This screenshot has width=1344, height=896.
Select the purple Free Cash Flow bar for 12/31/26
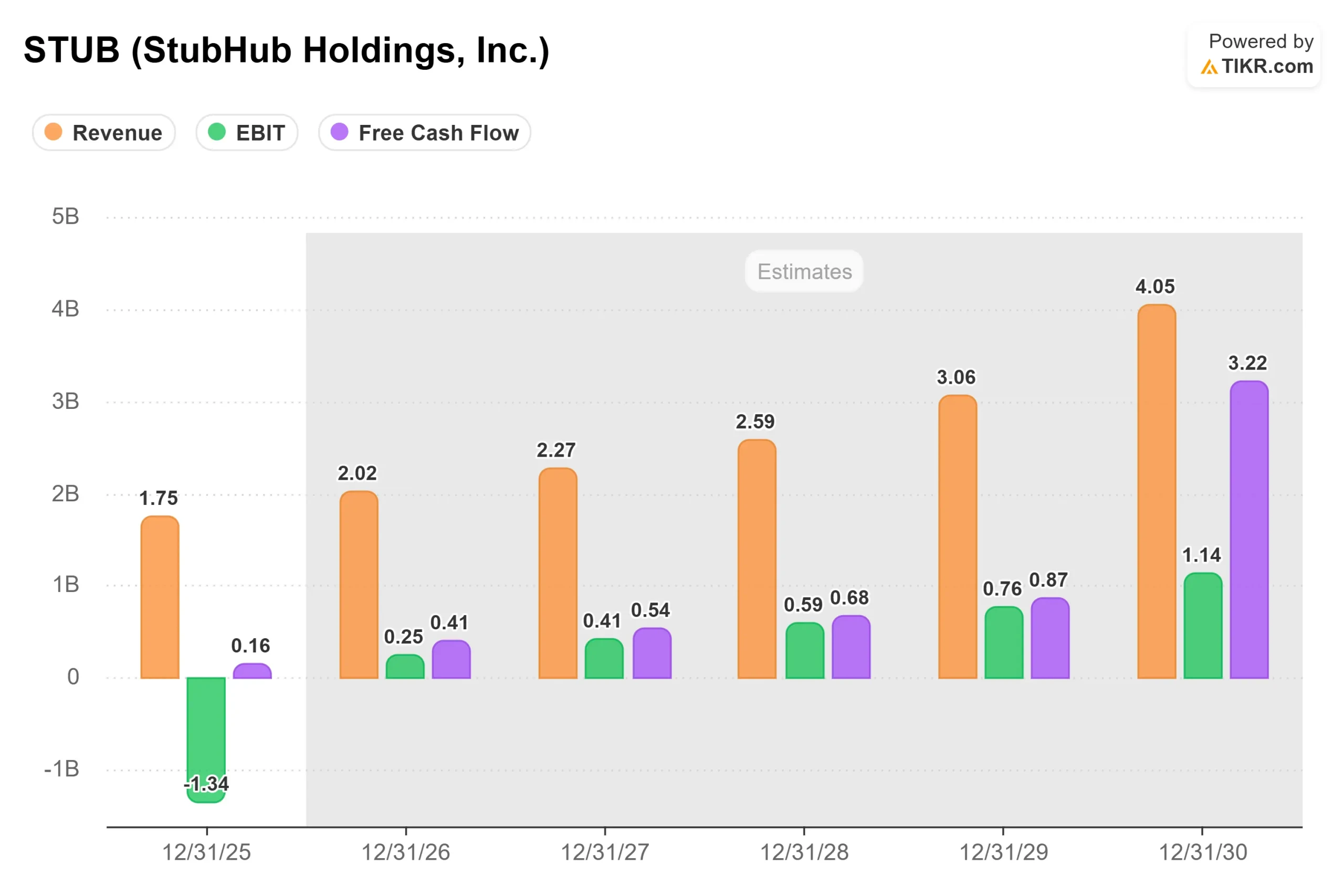click(451, 659)
